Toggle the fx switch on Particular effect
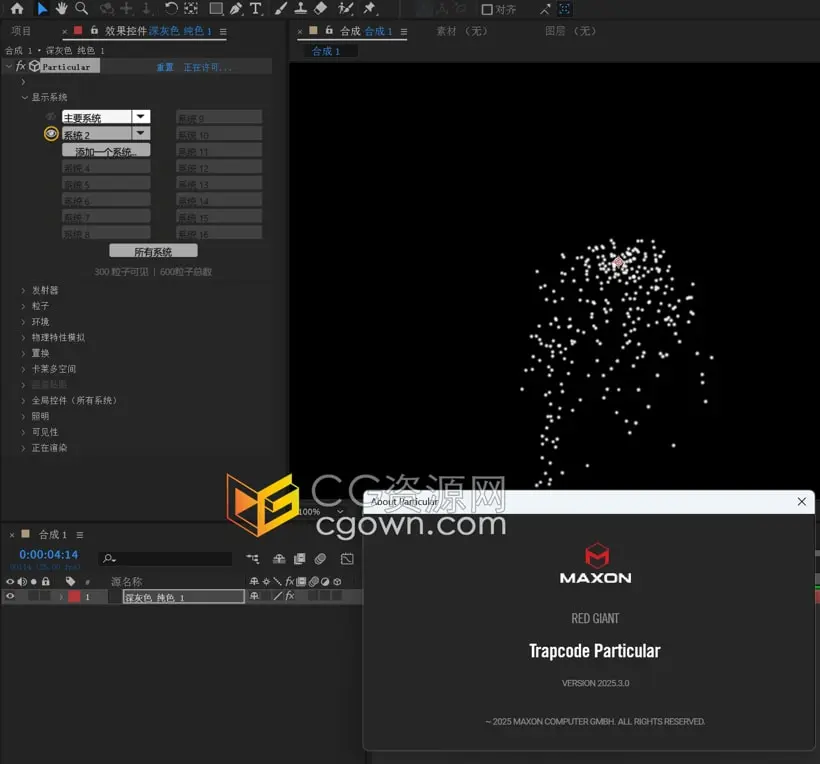The width and height of the screenshot is (820, 764). coord(20,66)
